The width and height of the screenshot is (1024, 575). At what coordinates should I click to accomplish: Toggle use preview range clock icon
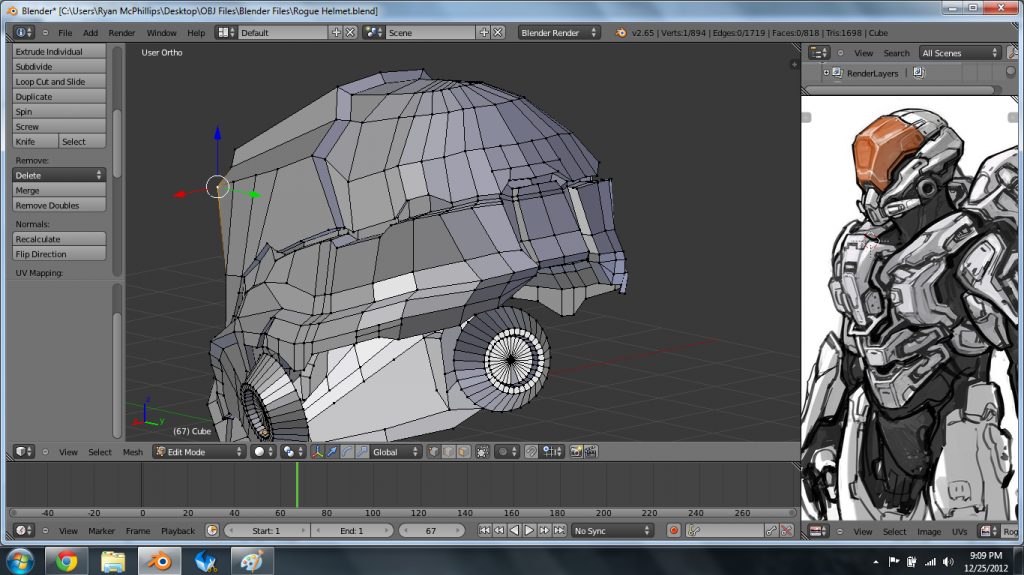tap(212, 531)
